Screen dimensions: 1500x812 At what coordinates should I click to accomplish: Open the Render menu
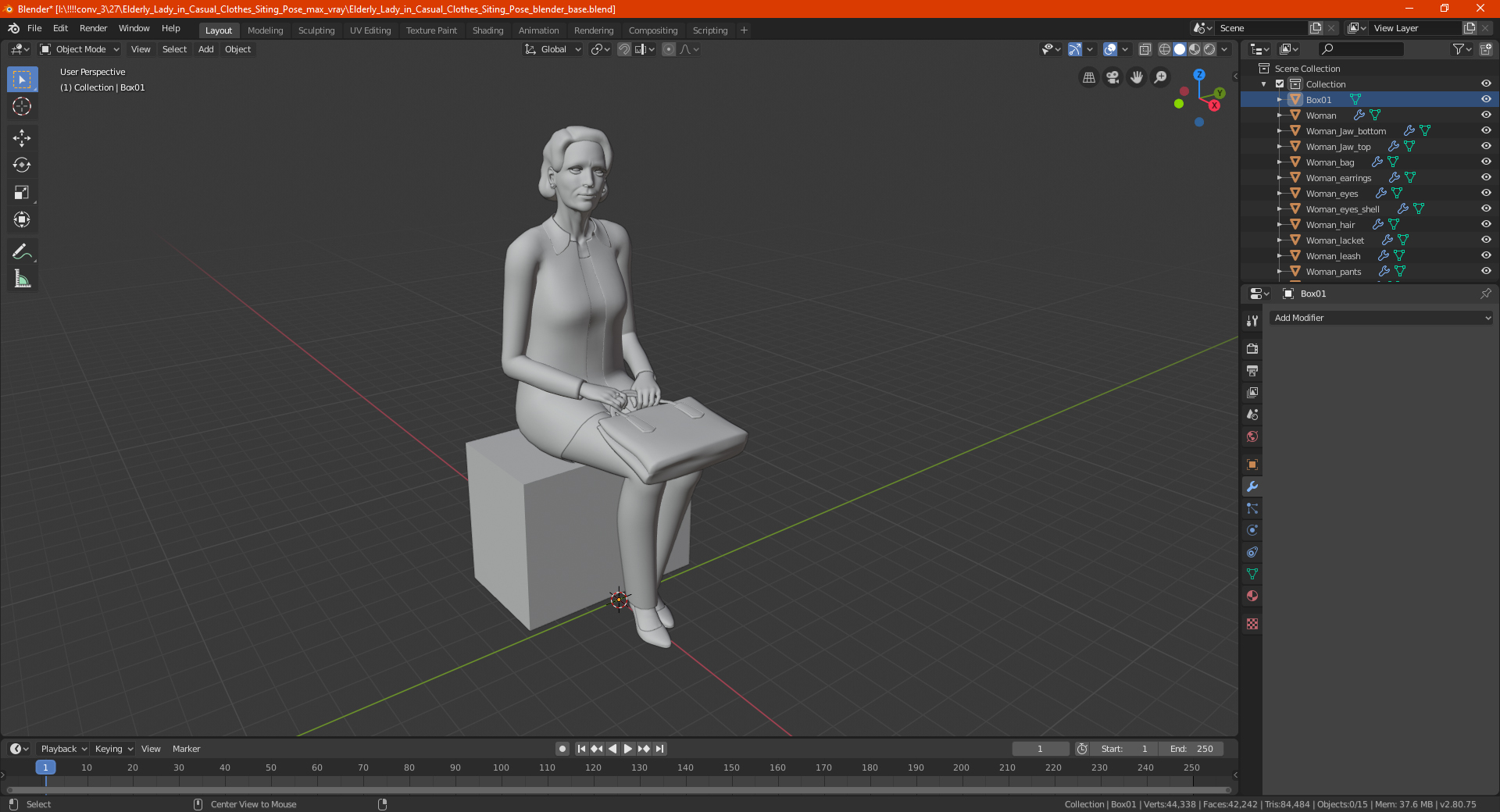pyautogui.click(x=94, y=28)
